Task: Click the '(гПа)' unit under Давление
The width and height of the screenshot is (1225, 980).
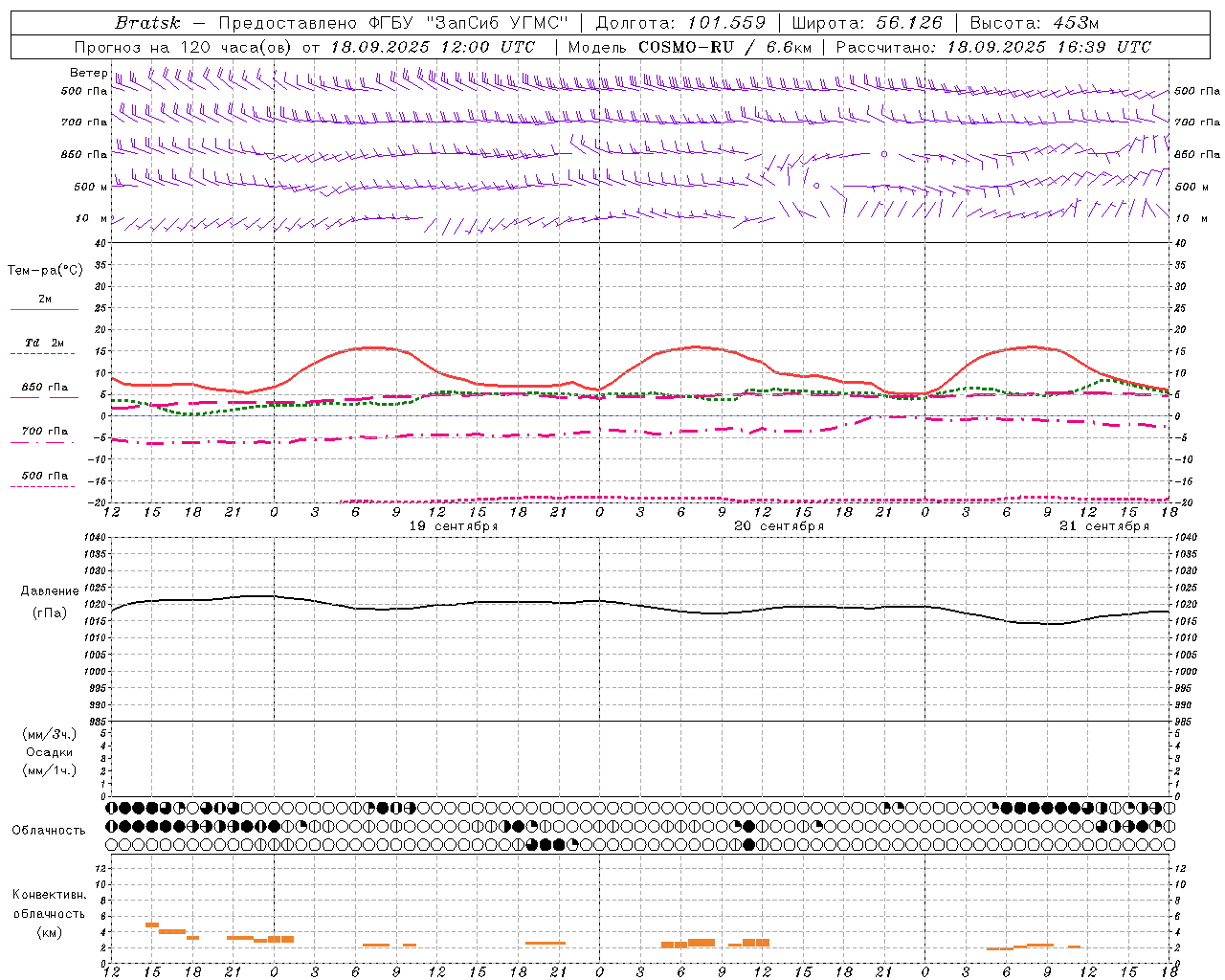Action: [x=50, y=613]
